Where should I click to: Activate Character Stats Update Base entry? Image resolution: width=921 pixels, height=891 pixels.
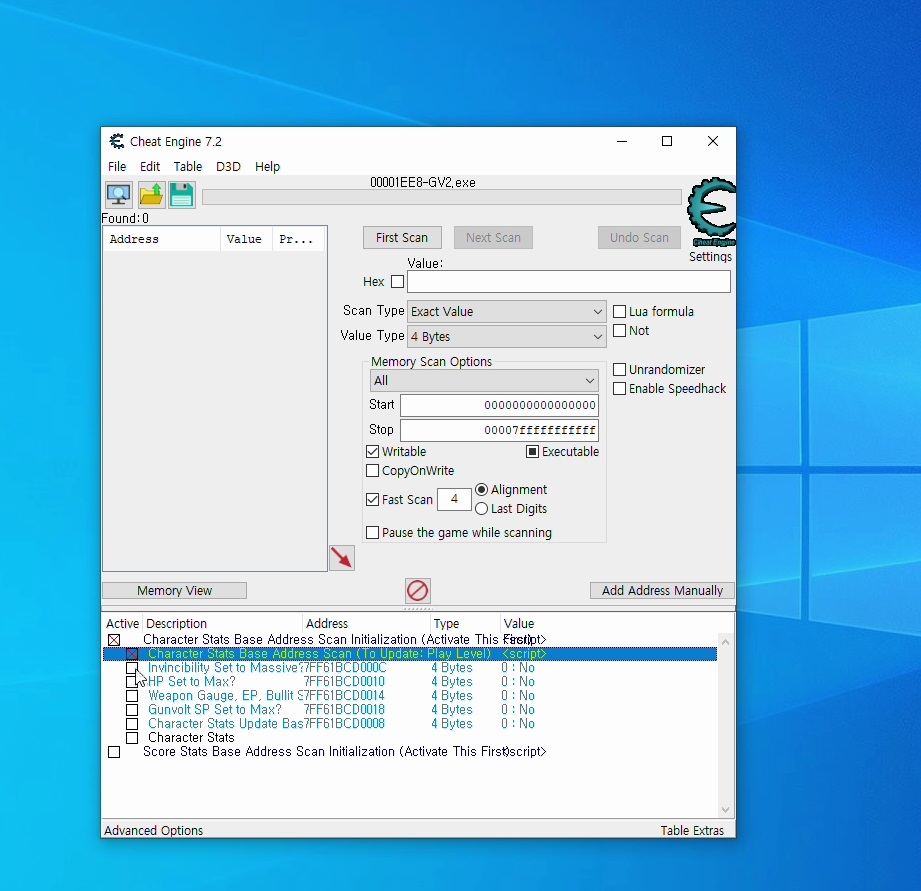(132, 724)
